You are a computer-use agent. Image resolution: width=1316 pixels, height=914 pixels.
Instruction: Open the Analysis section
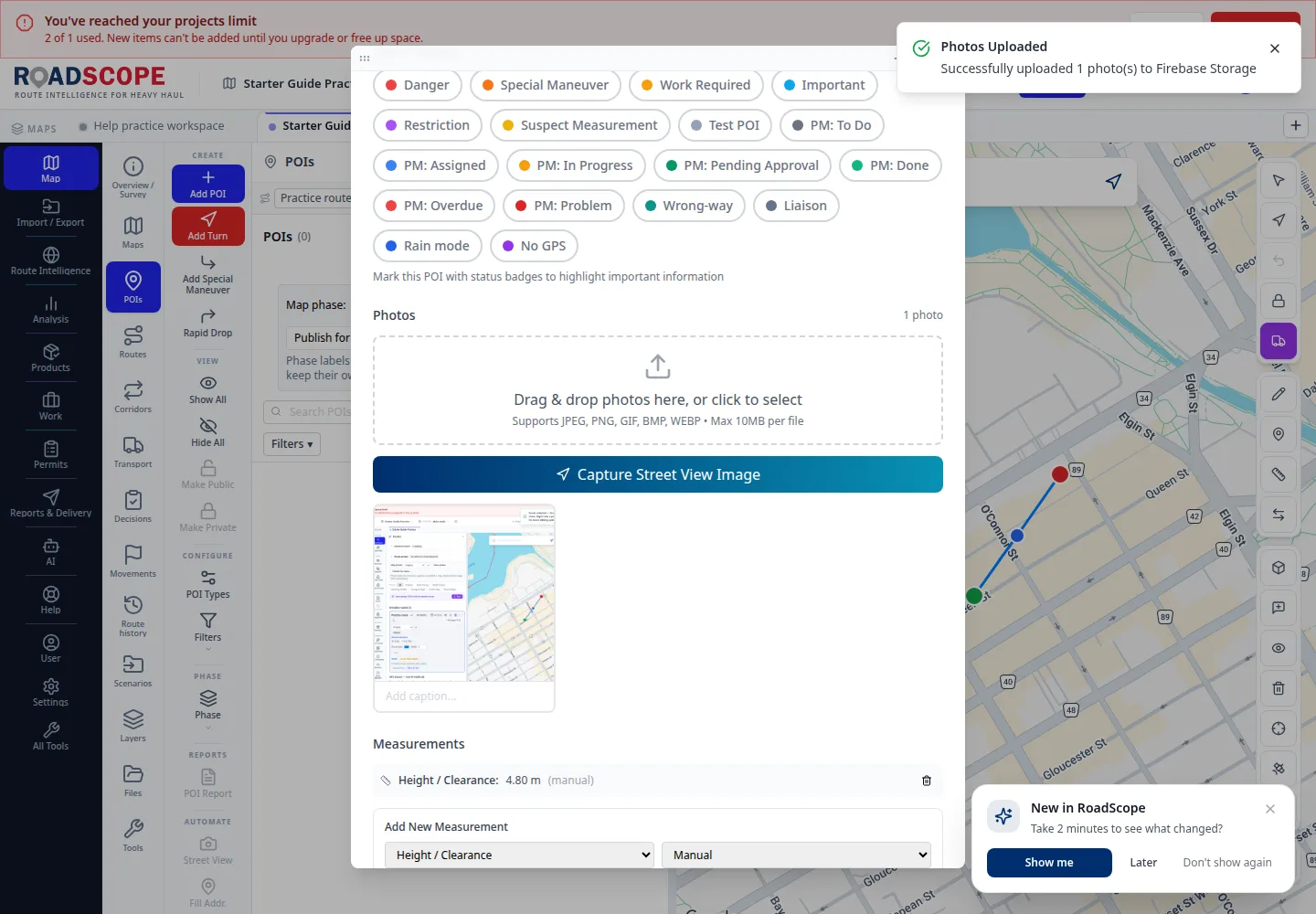tap(50, 310)
